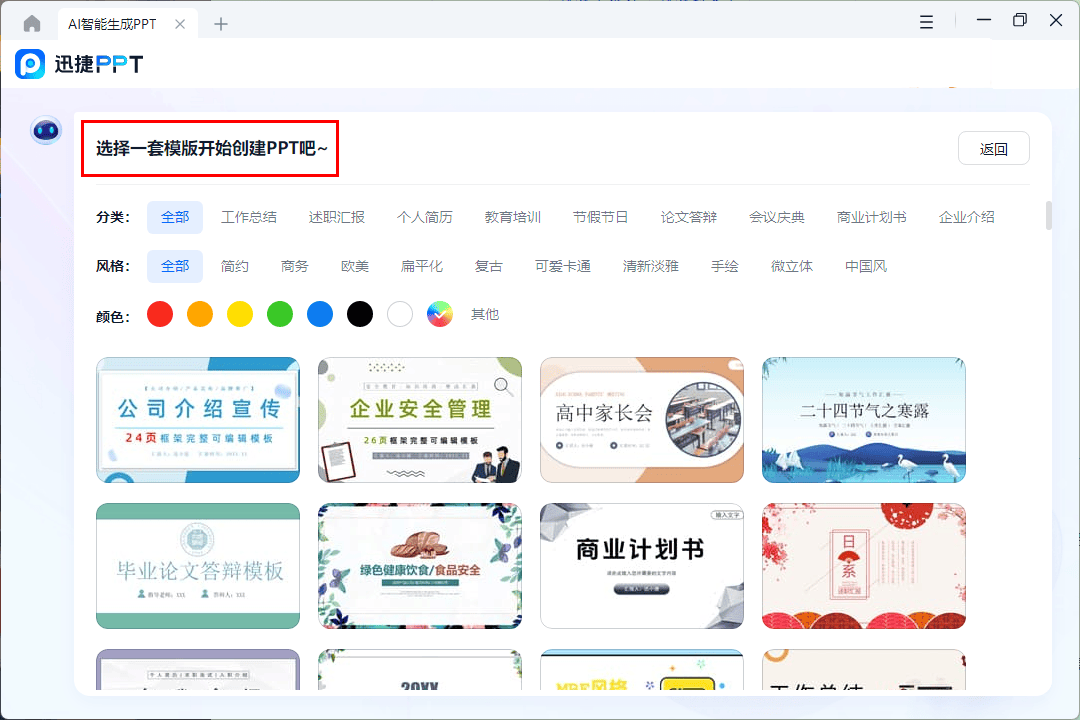Screen dimensions: 1080x720
Task: Click the 其他 color option
Action: tap(485, 315)
